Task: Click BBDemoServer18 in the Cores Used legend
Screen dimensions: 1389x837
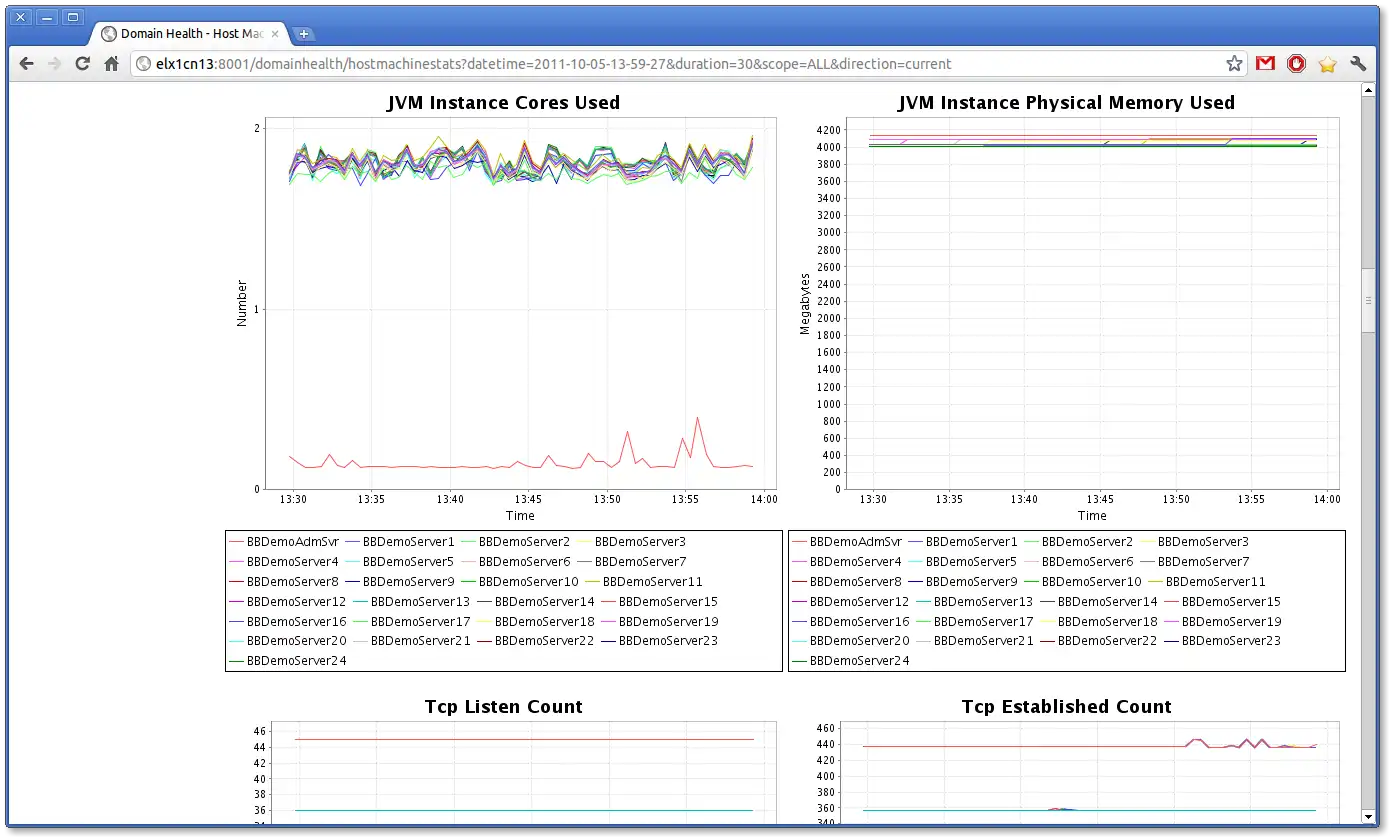Action: tap(544, 621)
